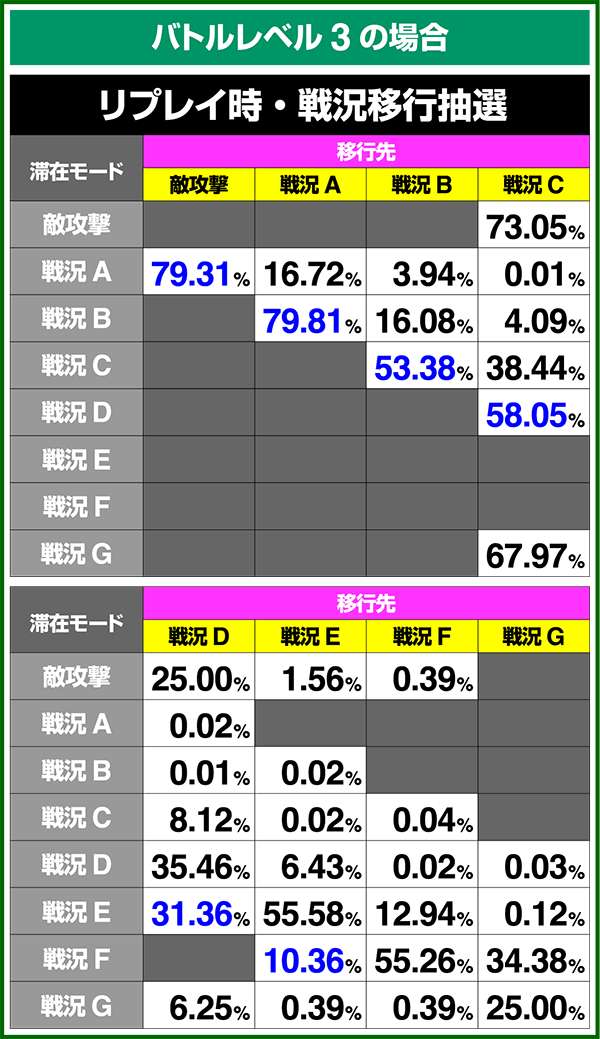
Task: Click the 34.38% cell in 戦況 F row
Action: (x=534, y=960)
